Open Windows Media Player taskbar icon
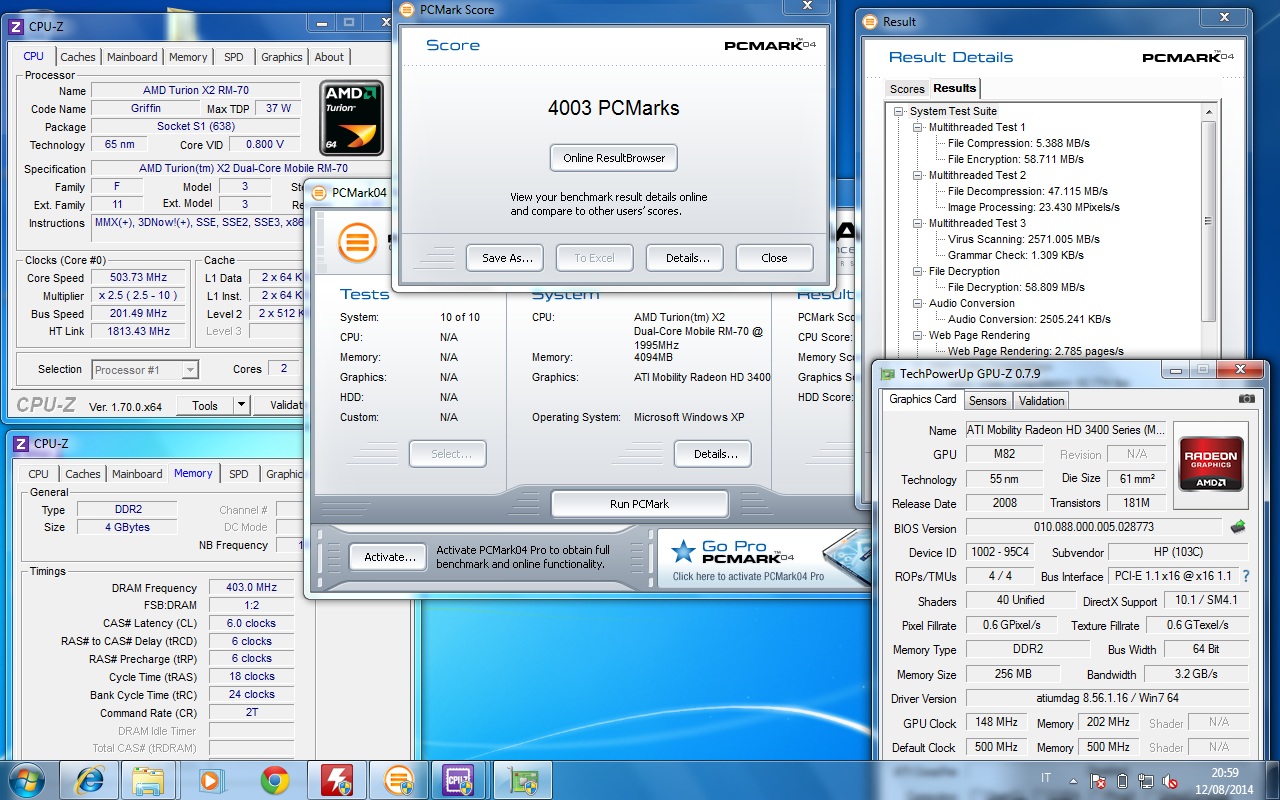Viewport: 1280px width, 800px height. point(211,780)
